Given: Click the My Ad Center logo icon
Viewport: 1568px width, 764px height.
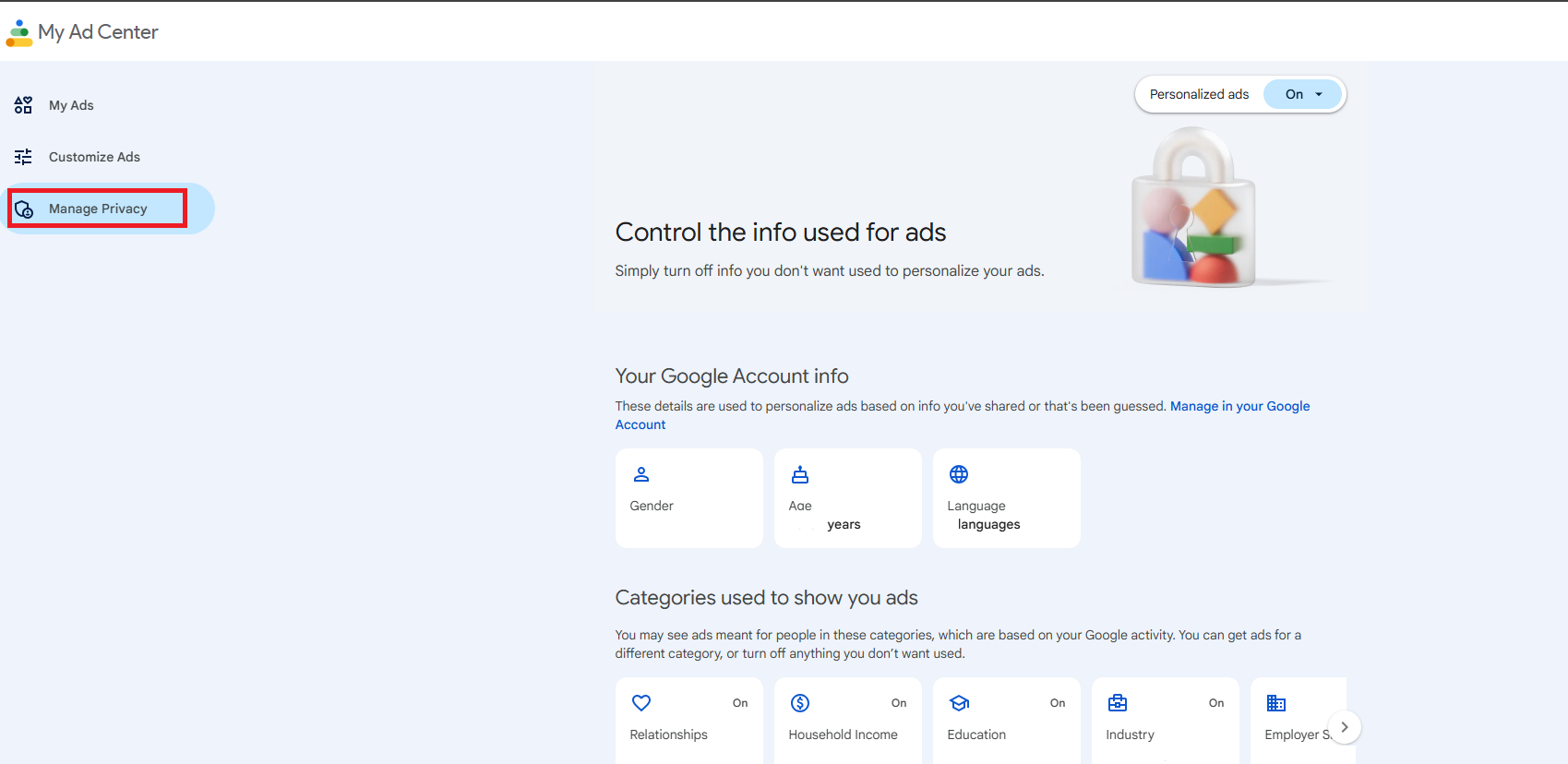Looking at the screenshot, I should [19, 33].
